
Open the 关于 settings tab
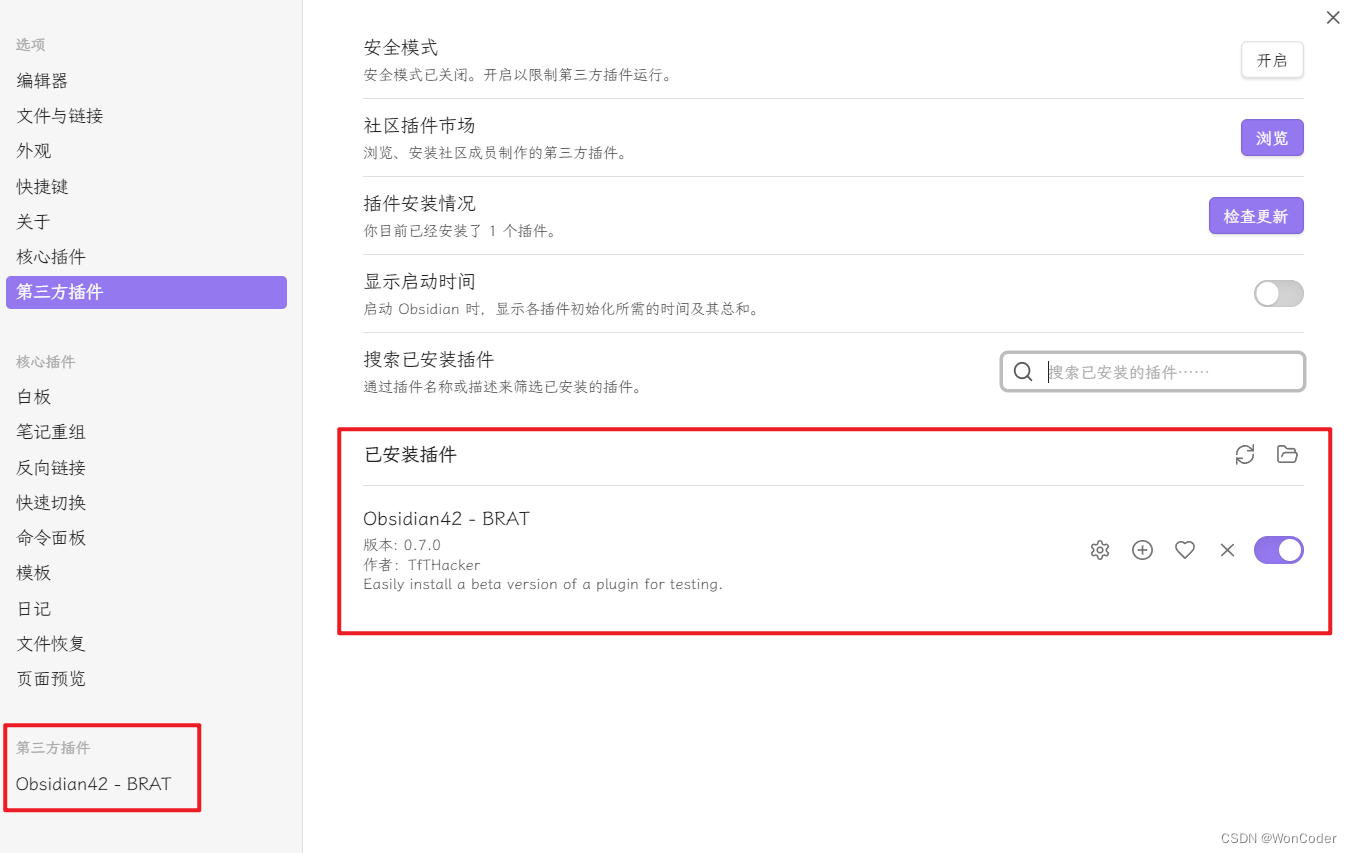tap(146, 222)
